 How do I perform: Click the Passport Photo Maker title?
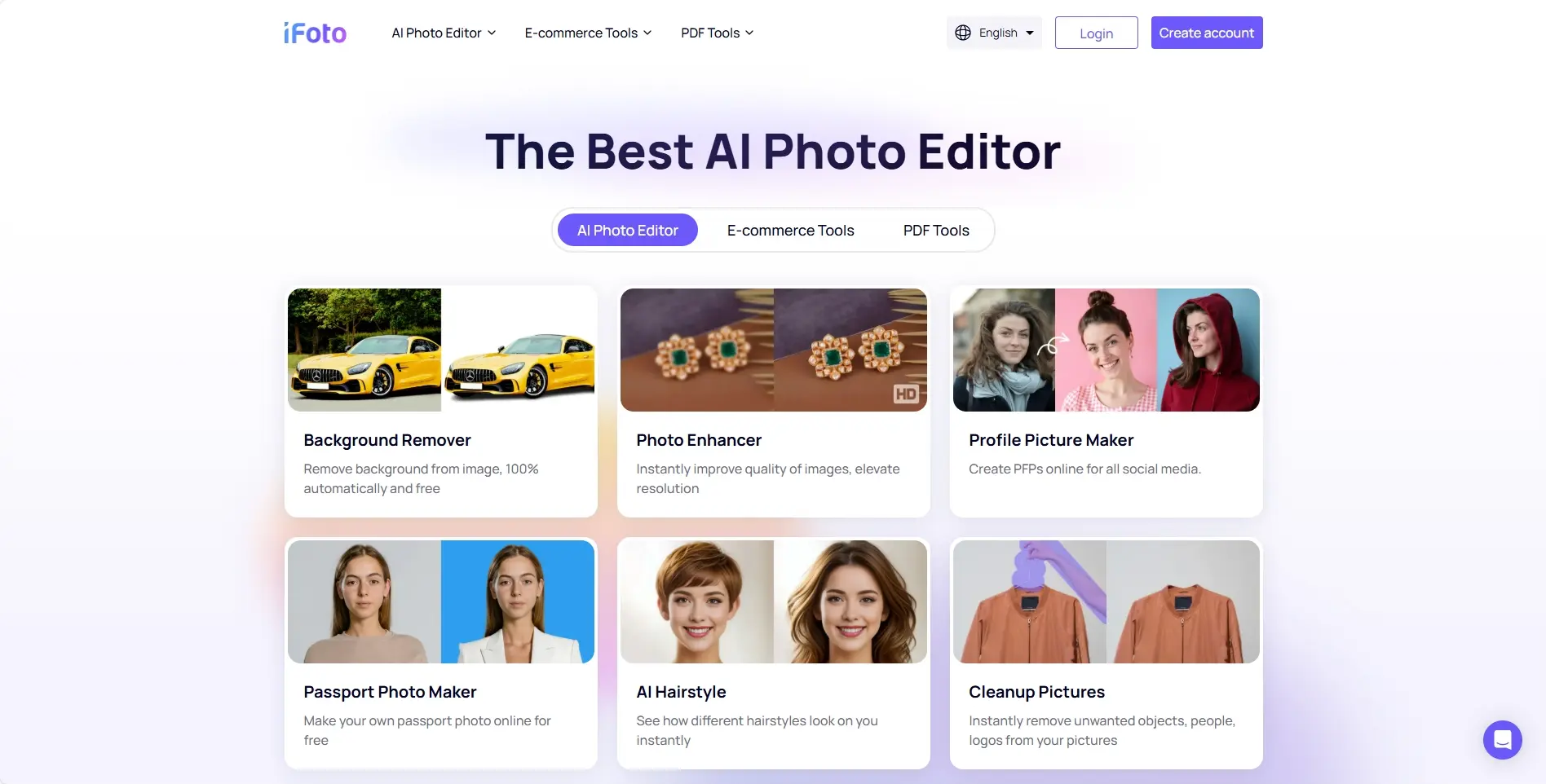pos(390,692)
